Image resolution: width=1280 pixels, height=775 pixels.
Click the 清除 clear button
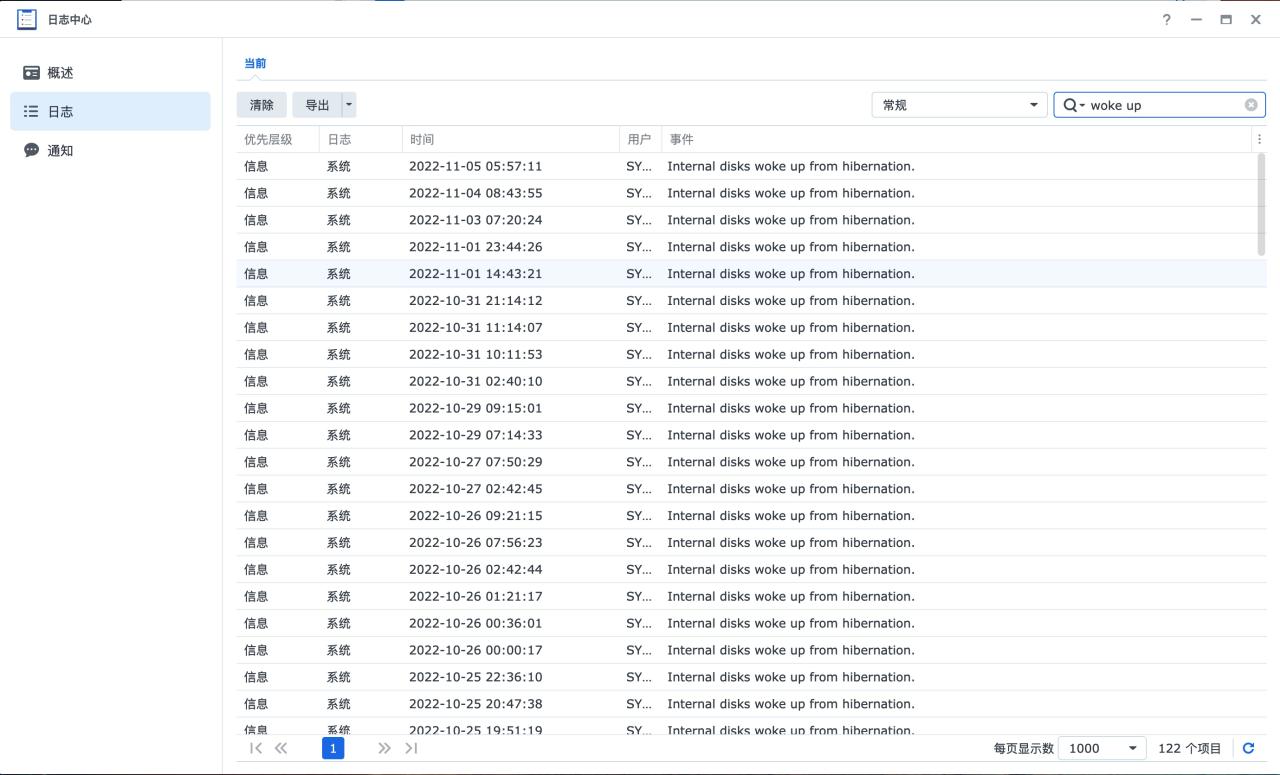(x=262, y=105)
